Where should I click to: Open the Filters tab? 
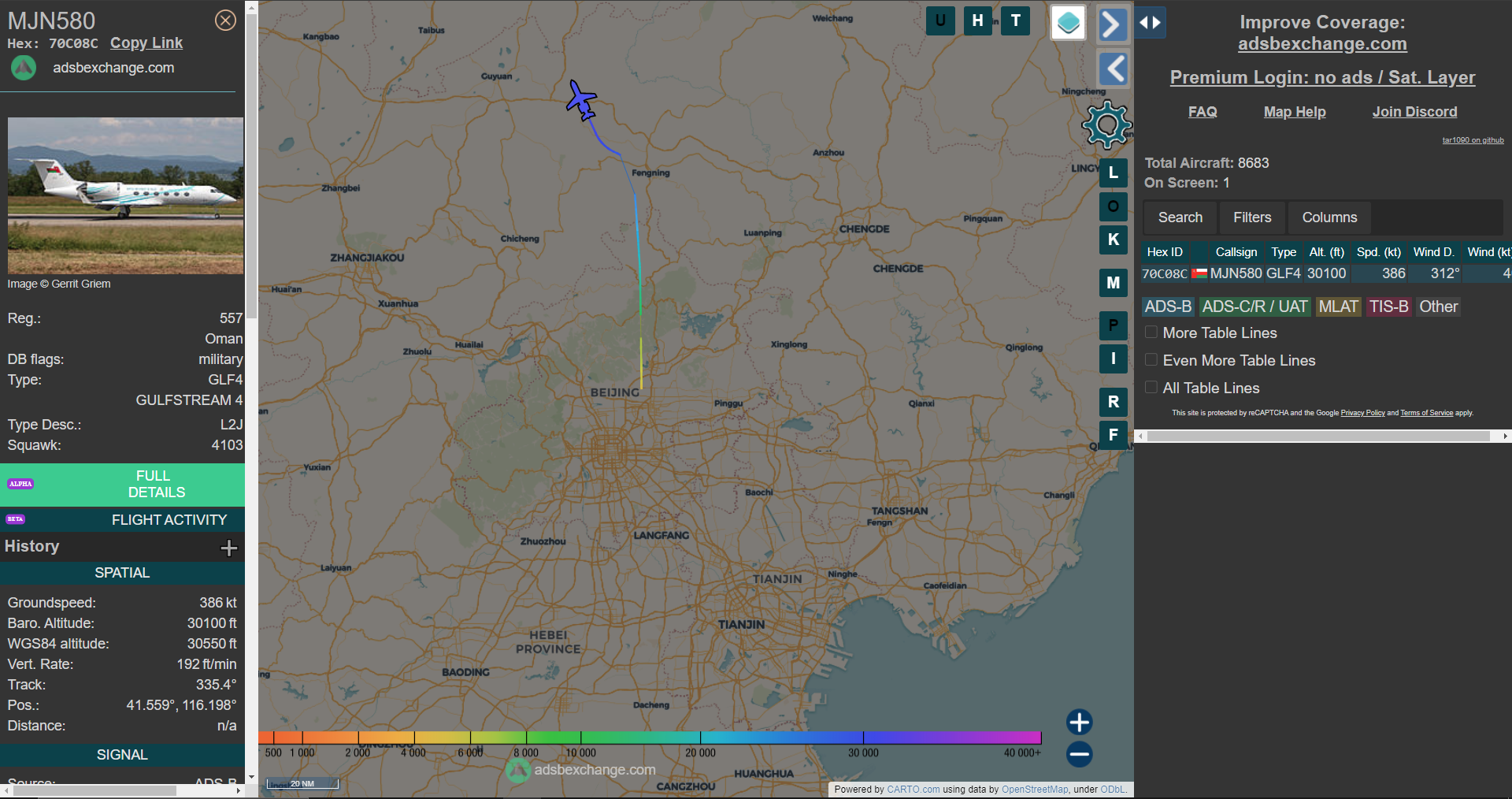coord(1252,217)
